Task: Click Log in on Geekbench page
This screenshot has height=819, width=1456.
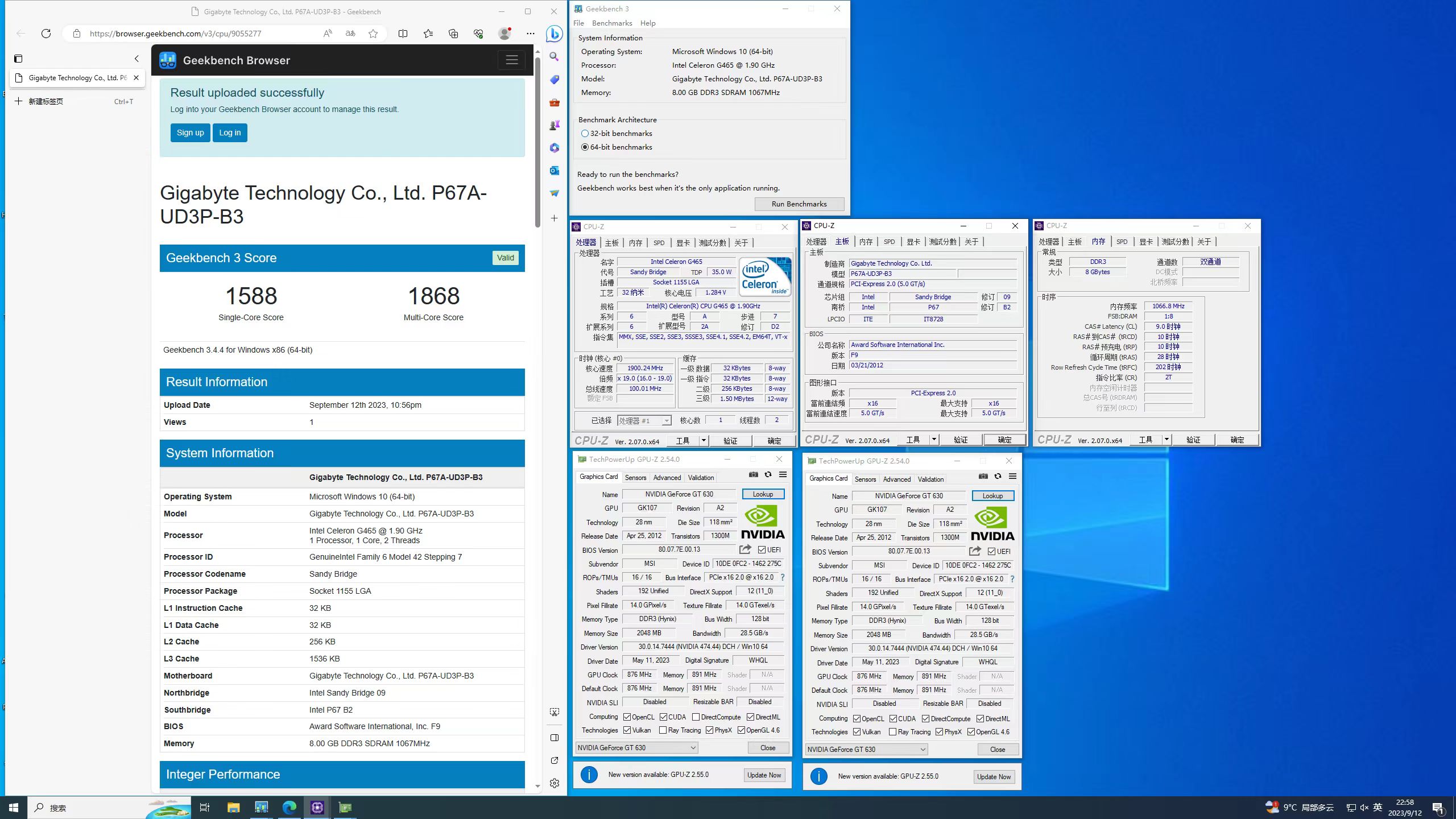Action: 230,133
